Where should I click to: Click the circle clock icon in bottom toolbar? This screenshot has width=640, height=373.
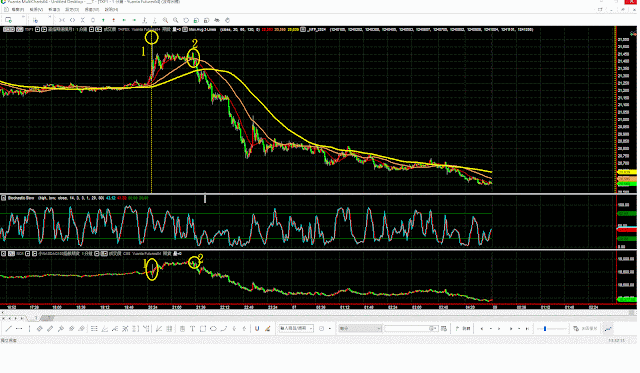point(322,329)
